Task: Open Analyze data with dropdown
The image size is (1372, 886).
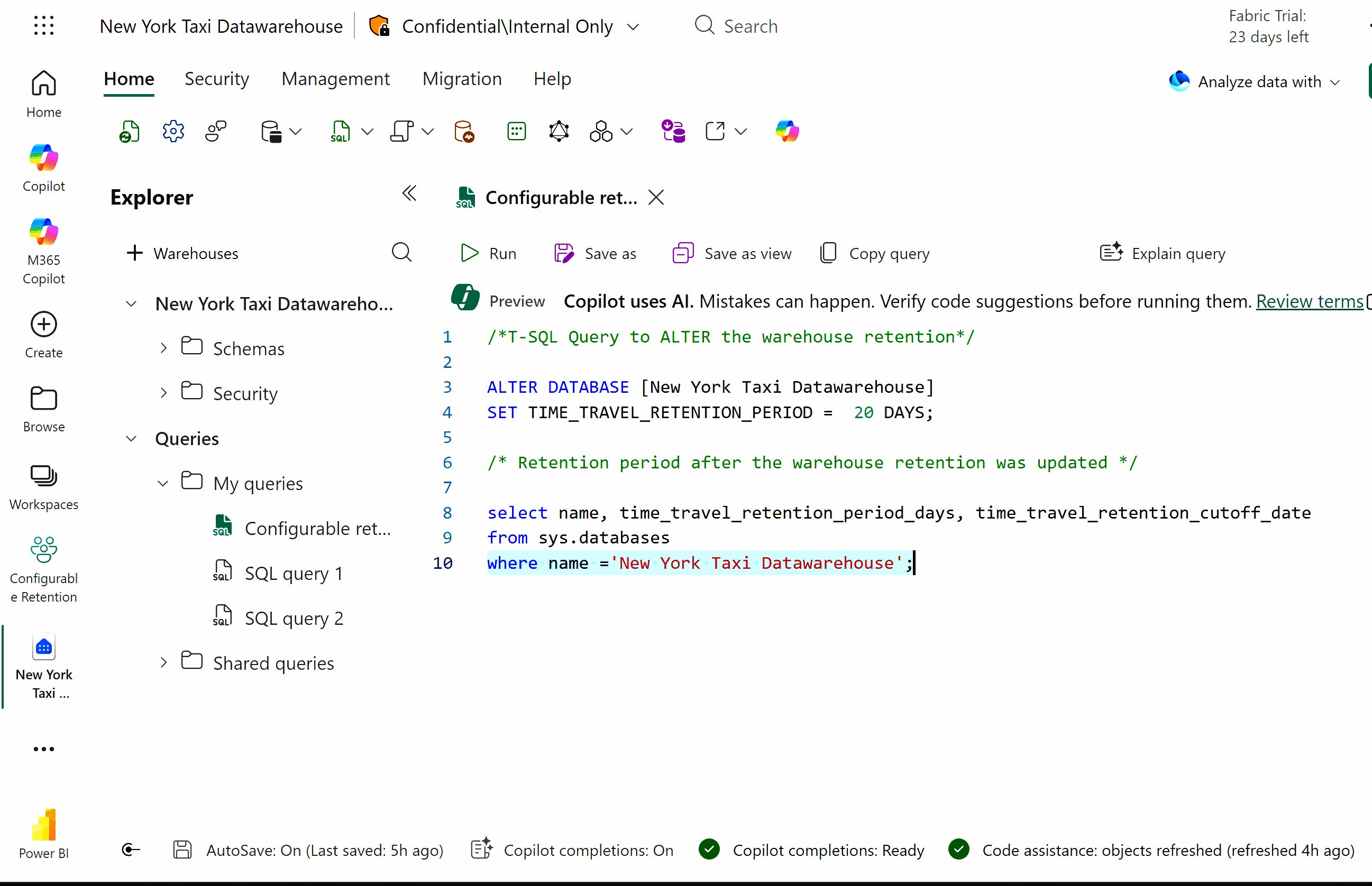Action: 1255,82
